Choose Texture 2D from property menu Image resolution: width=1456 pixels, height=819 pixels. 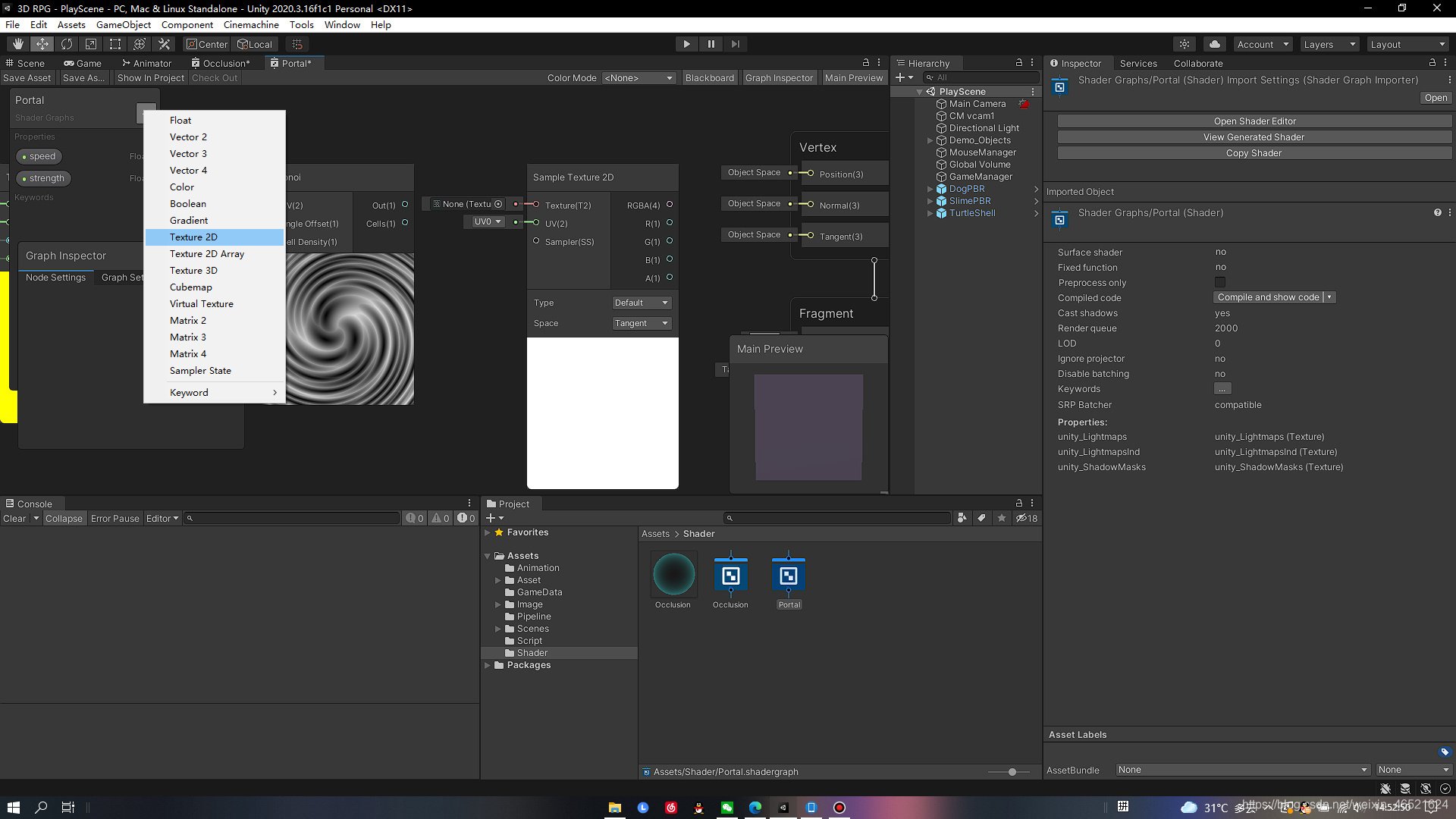(x=193, y=237)
